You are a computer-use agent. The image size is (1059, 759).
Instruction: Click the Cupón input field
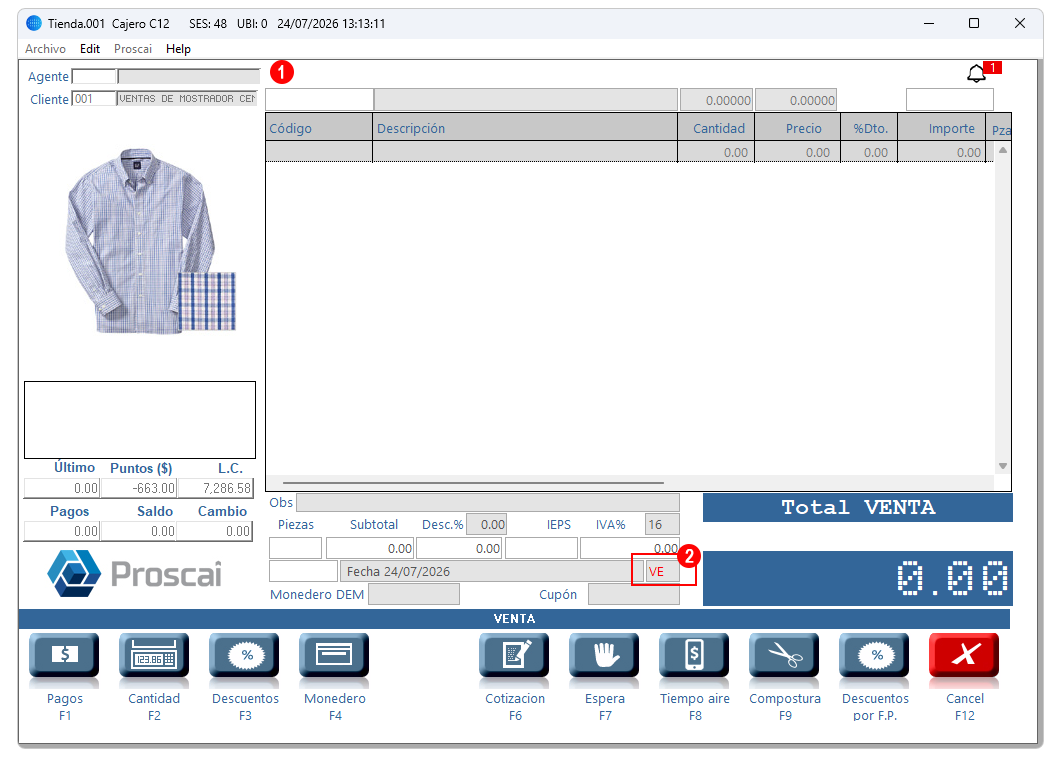(634, 594)
